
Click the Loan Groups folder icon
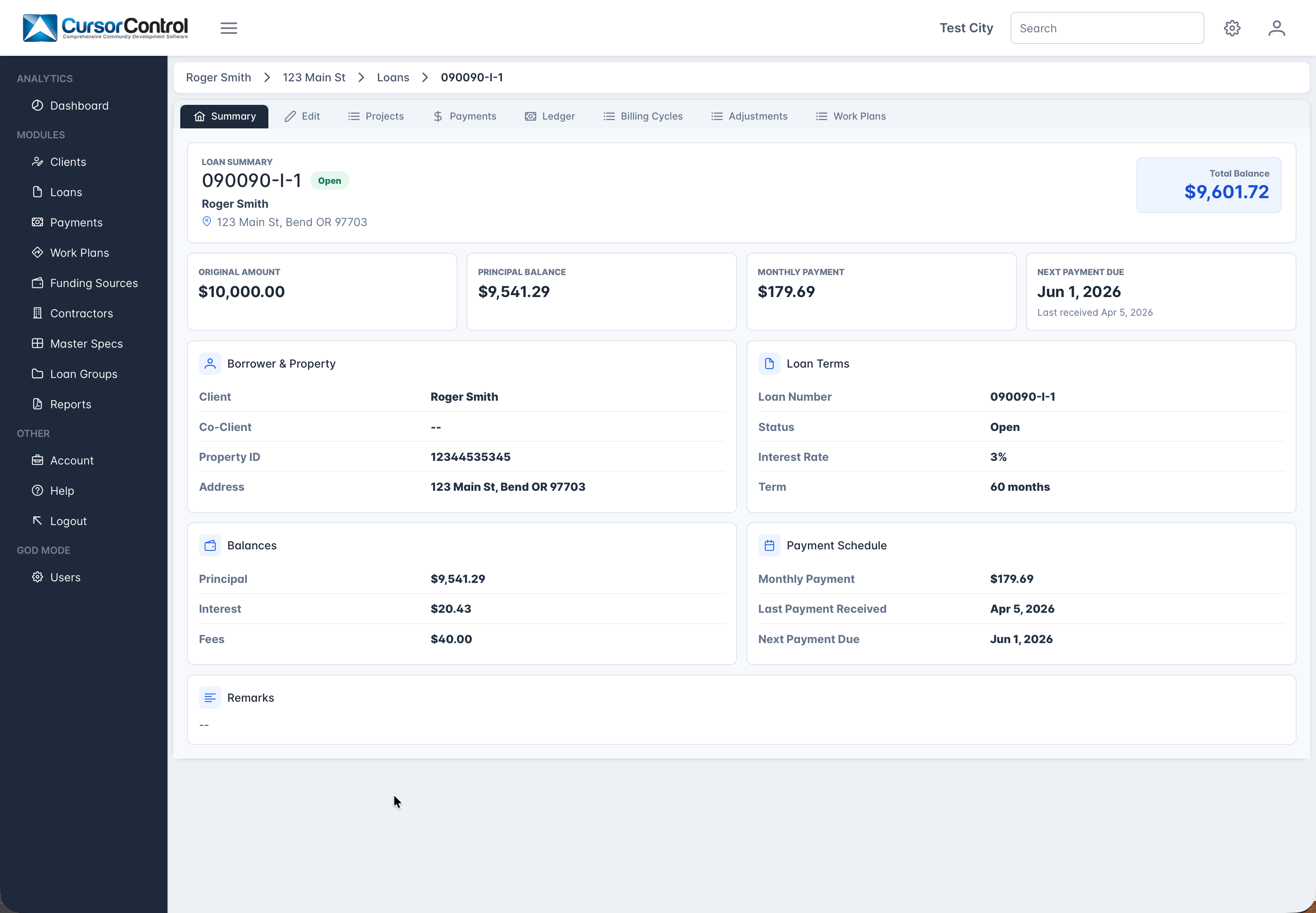pos(37,374)
